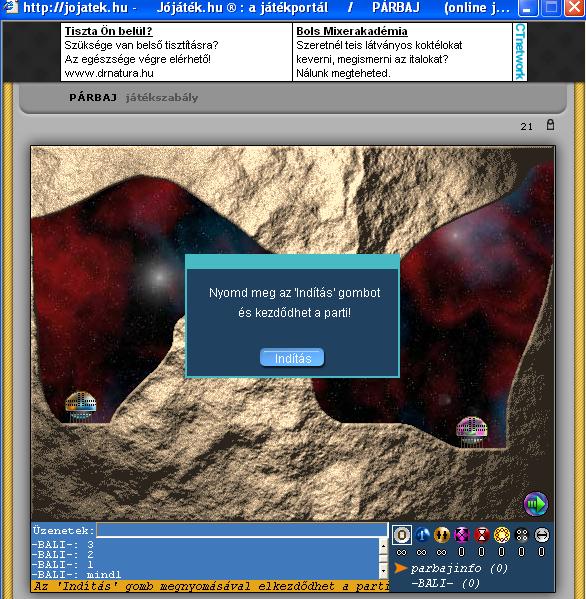
Task: Click the chat scrollbar up arrow
Action: 384,546
